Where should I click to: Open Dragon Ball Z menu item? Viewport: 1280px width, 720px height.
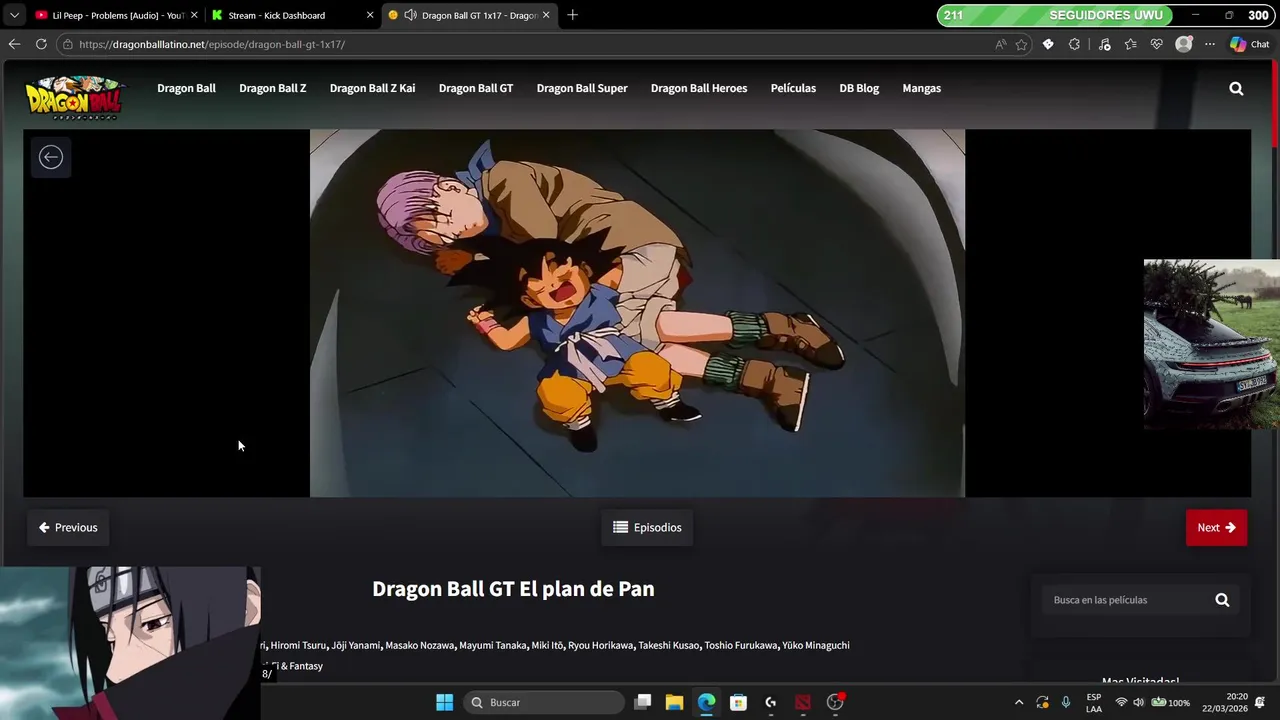tap(272, 88)
